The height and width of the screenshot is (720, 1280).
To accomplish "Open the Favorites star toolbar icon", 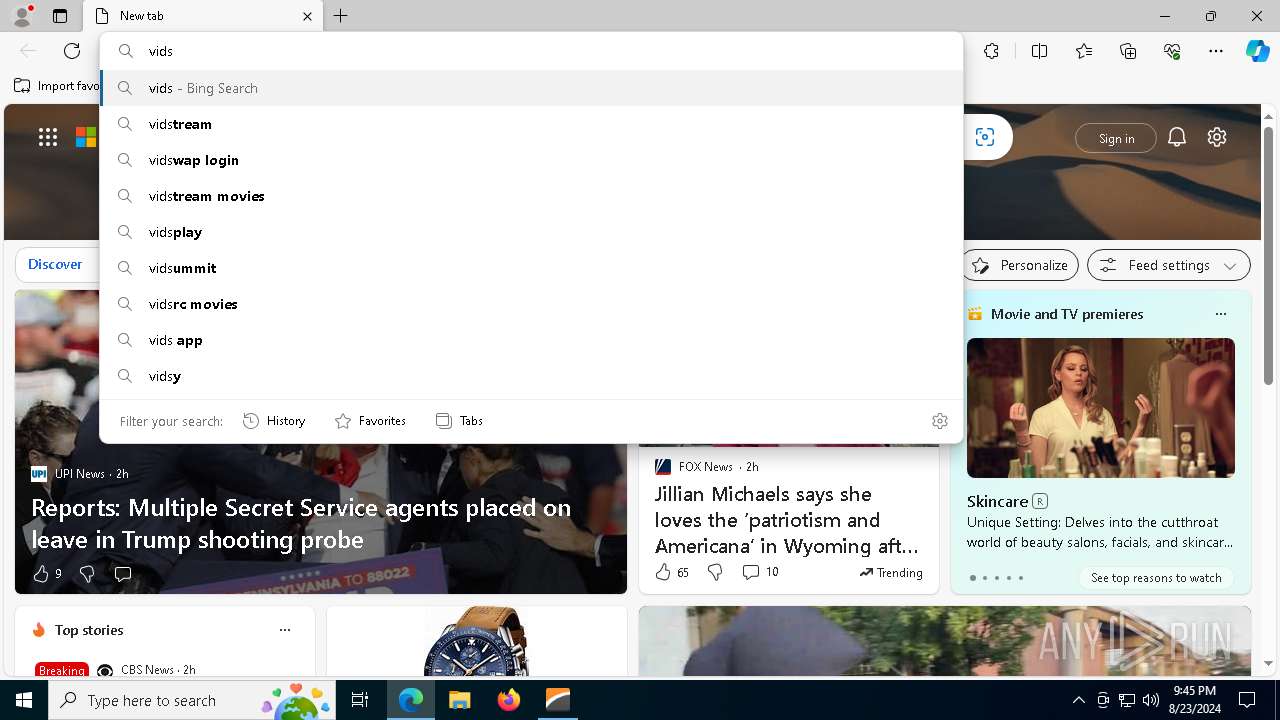I will click(x=1084, y=51).
